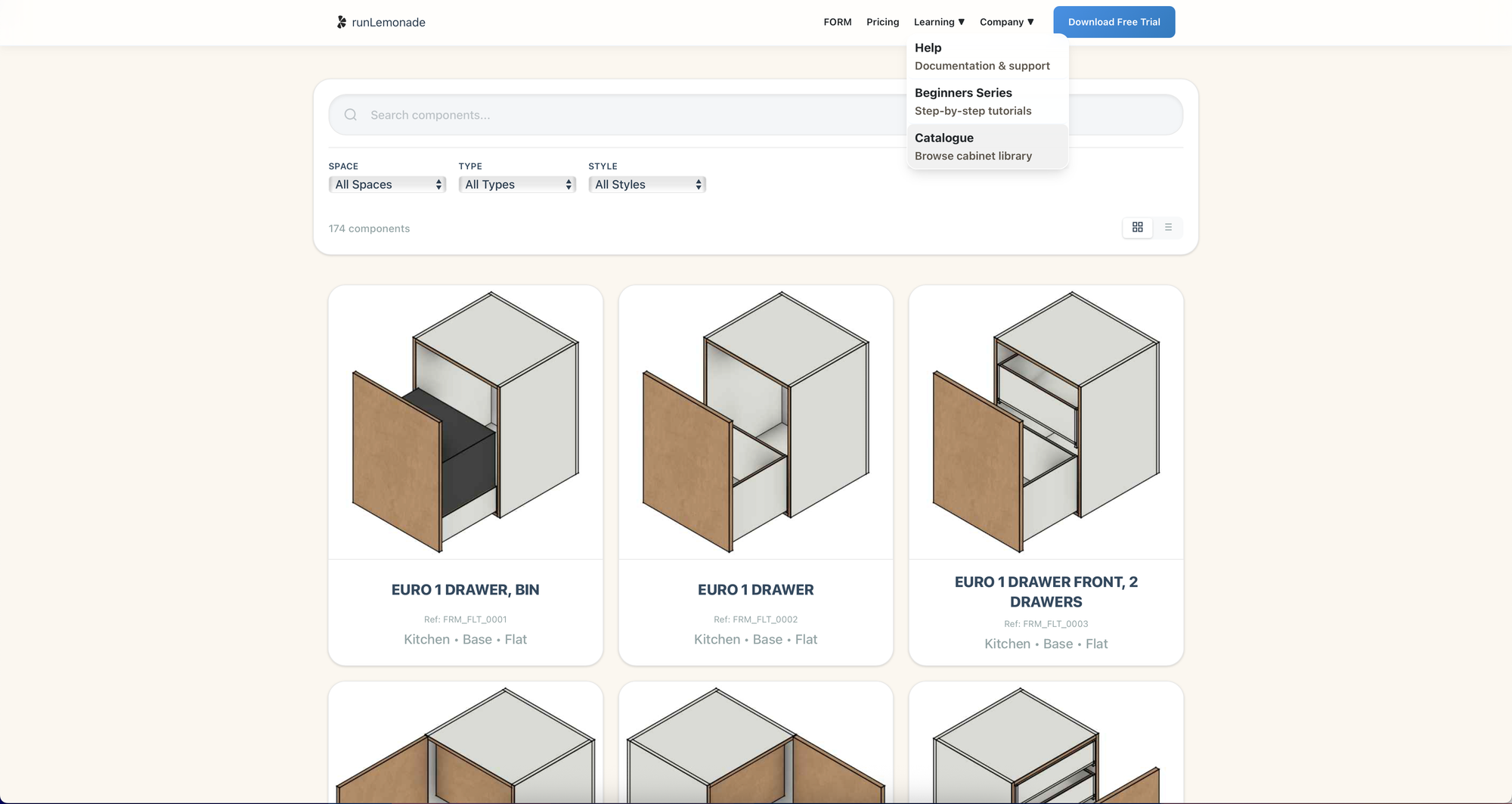Open the Type filter dropdown
Viewport: 1512px width, 804px height.
coord(517,185)
